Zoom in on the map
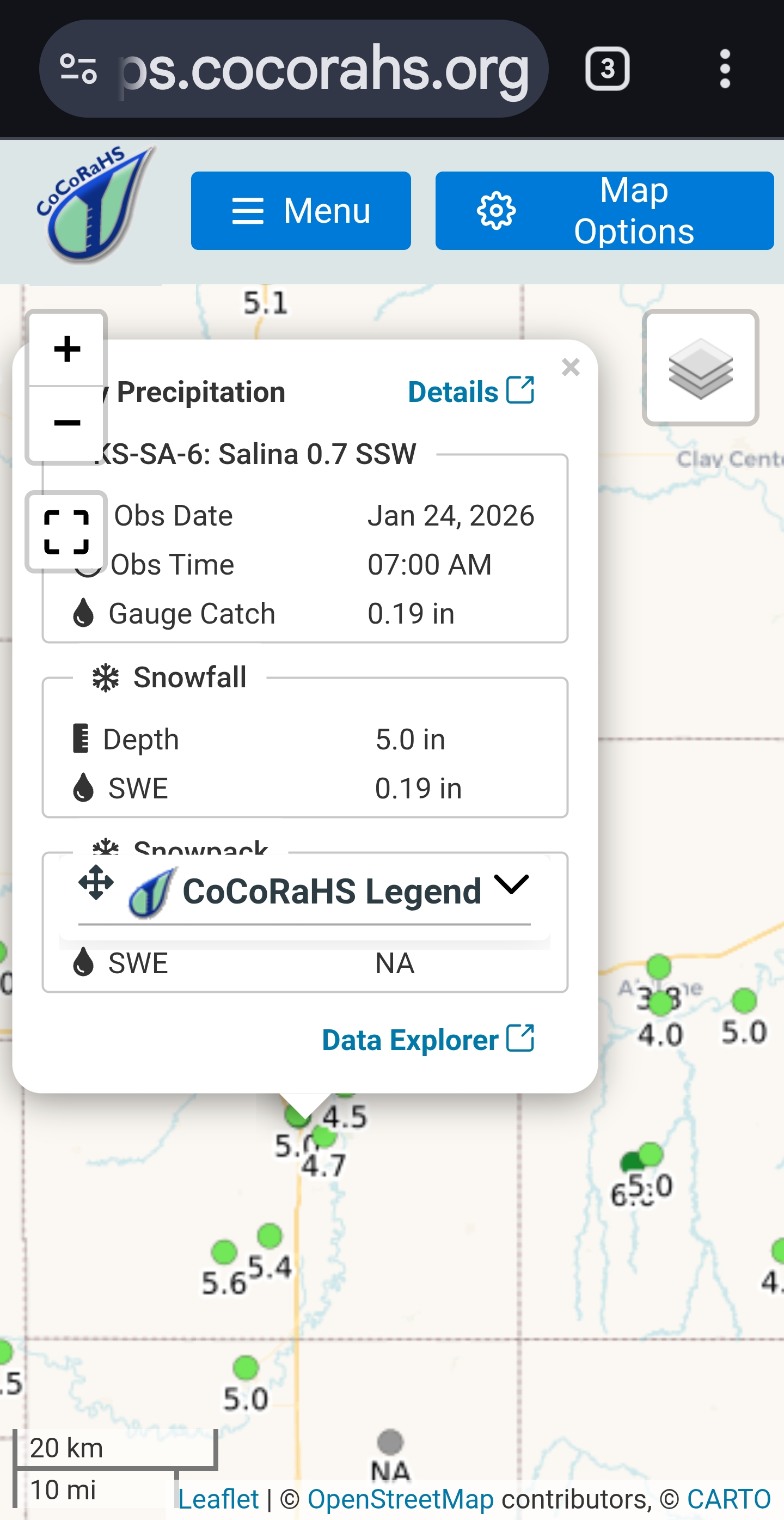The height and width of the screenshot is (1520, 784). (66, 349)
